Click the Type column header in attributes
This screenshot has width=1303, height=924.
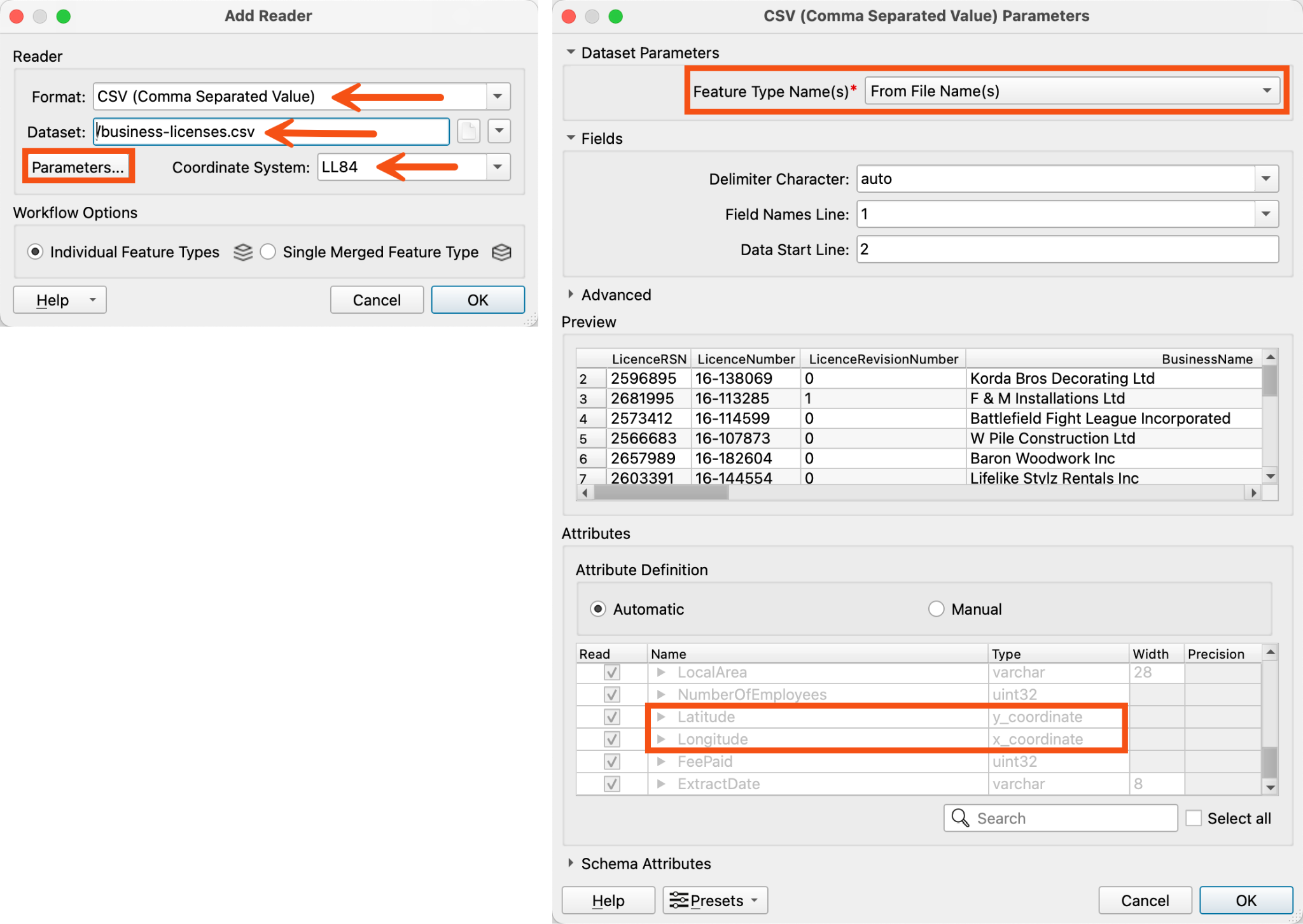pos(1059,654)
